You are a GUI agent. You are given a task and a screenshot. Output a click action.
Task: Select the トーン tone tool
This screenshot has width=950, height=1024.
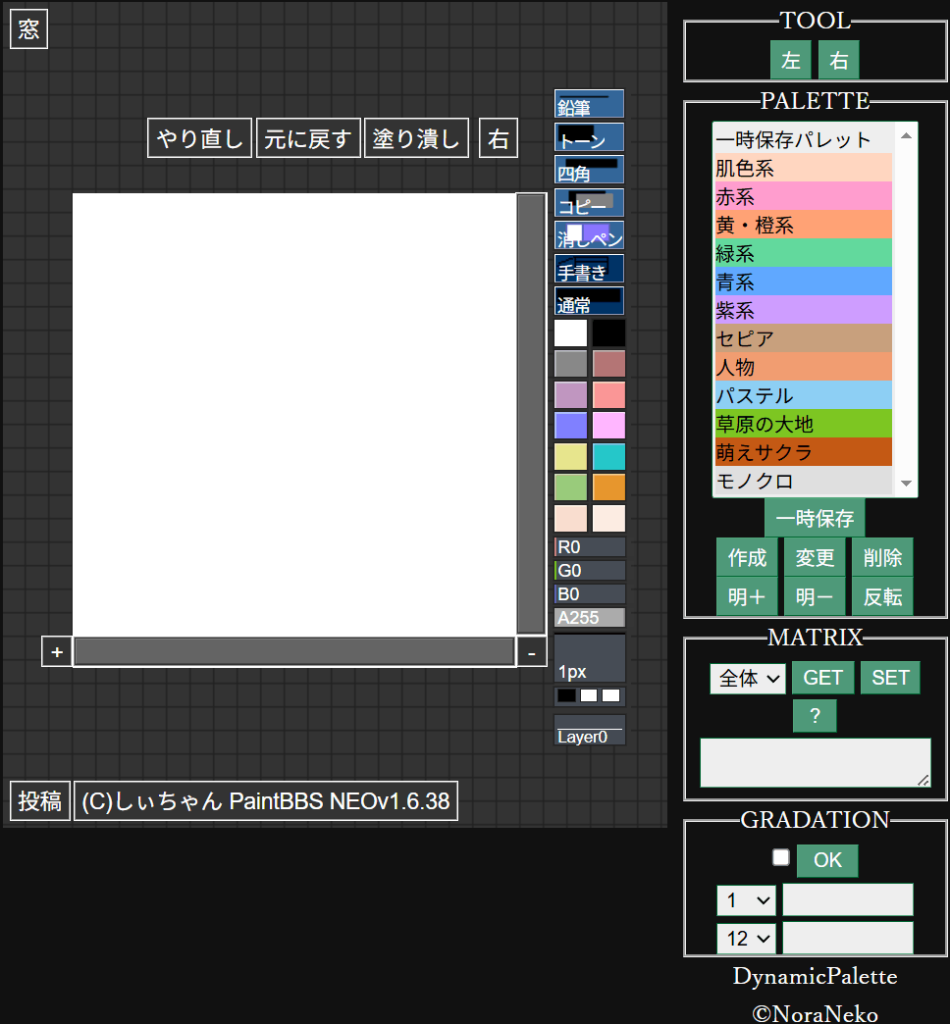(x=589, y=137)
